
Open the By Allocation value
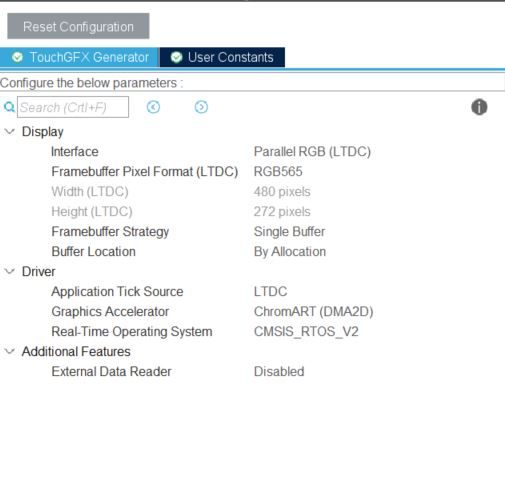[x=290, y=252]
